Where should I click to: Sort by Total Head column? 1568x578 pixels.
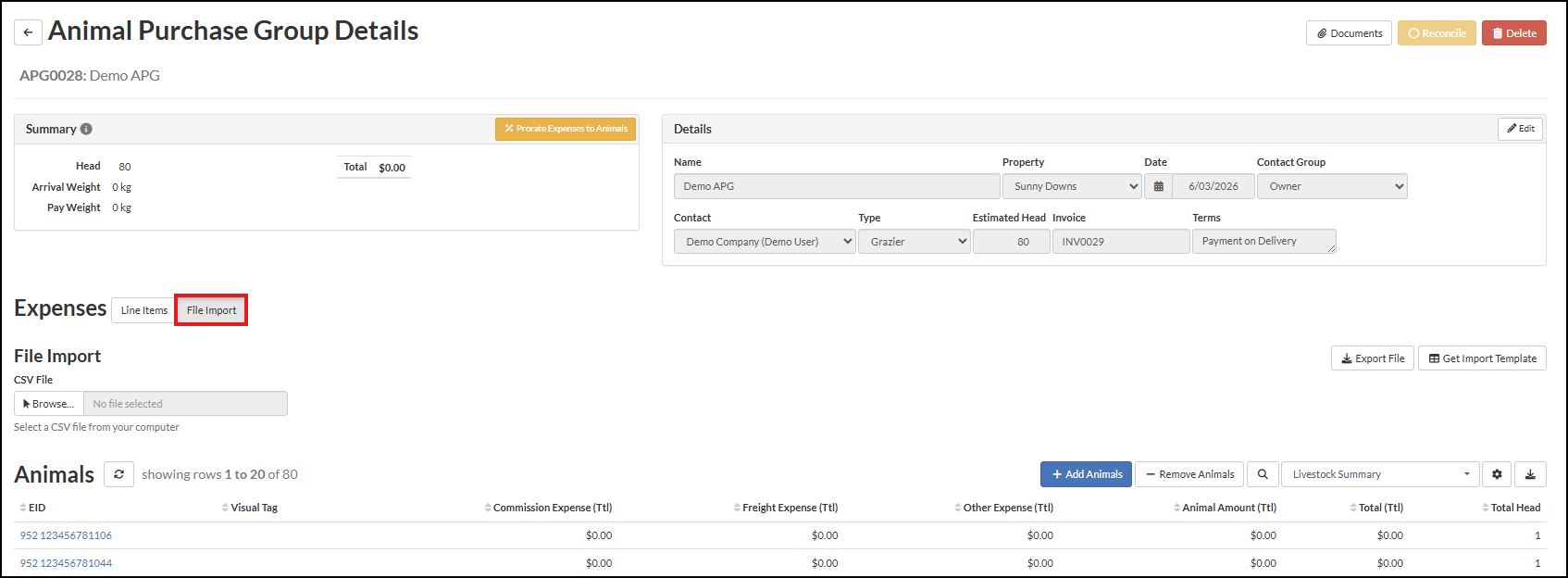coord(1514,508)
